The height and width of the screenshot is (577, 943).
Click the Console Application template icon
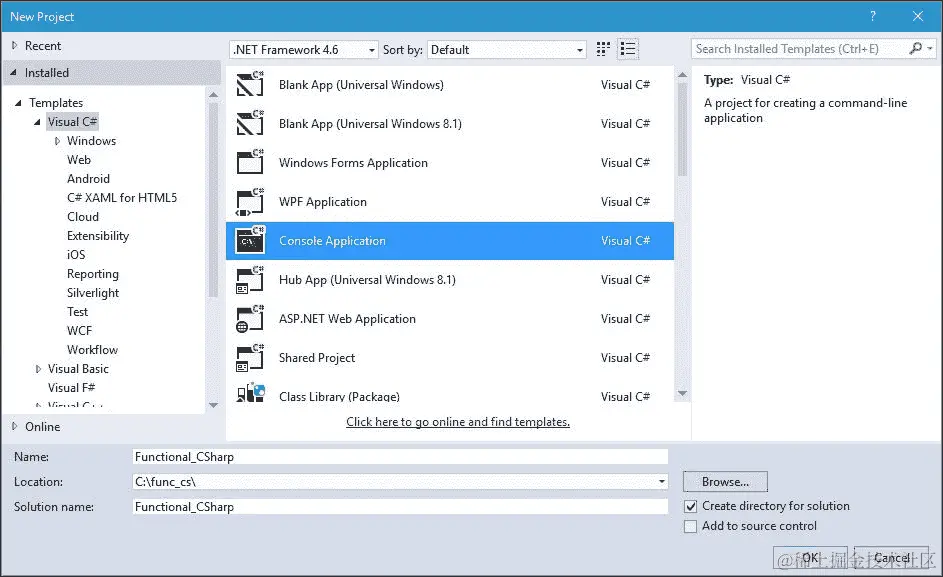(x=250, y=241)
